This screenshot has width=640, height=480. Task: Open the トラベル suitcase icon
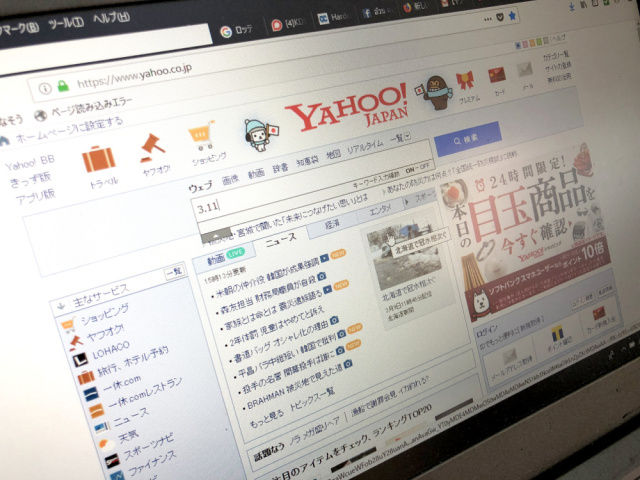point(98,159)
